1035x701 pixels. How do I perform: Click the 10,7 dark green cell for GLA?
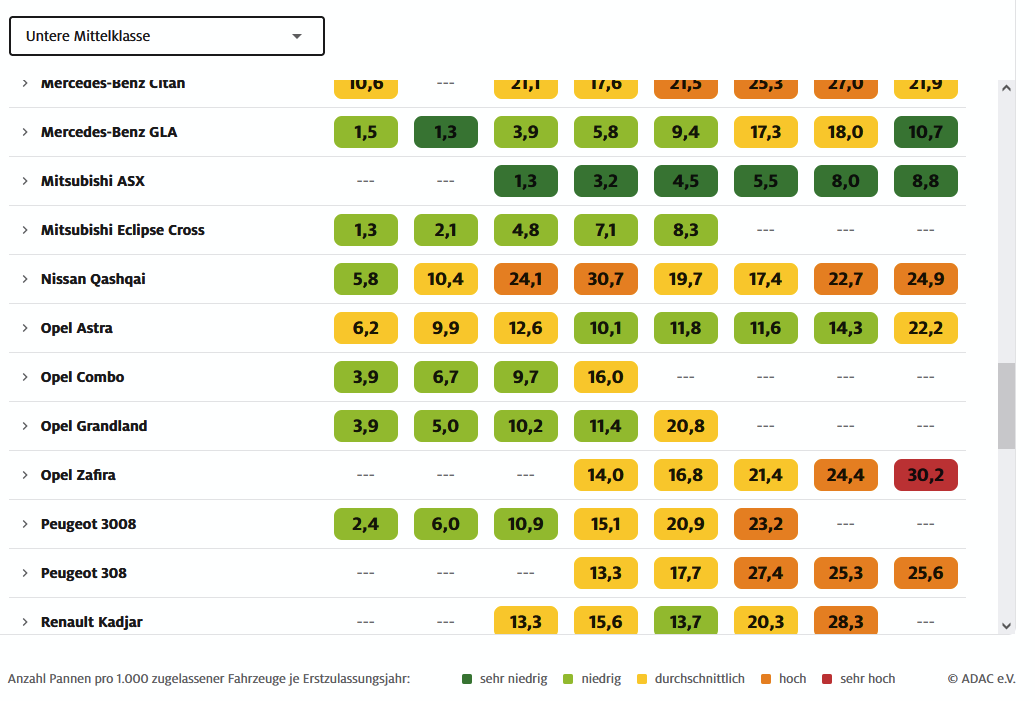tap(925, 132)
